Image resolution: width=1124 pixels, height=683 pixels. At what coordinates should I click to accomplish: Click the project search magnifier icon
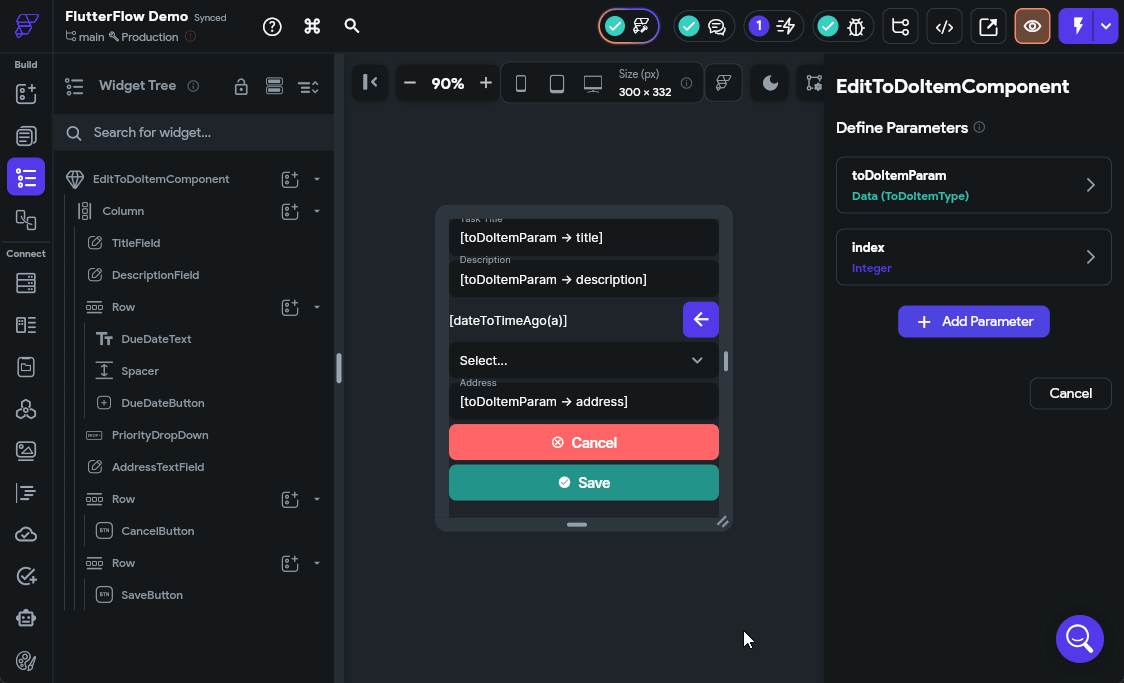(x=351, y=26)
